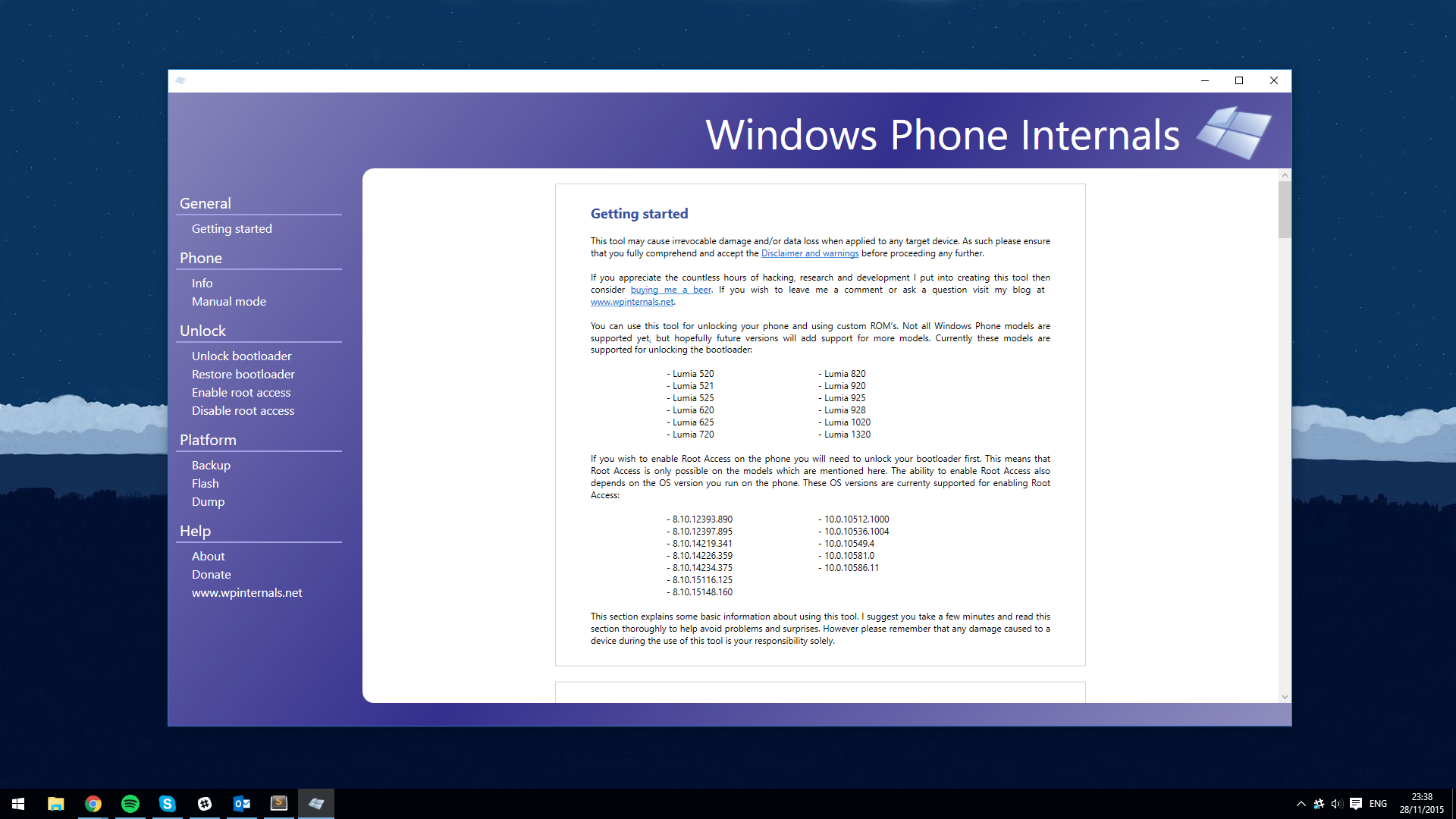Click the 'General' section heading
Image resolution: width=1456 pixels, height=819 pixels.
(206, 203)
